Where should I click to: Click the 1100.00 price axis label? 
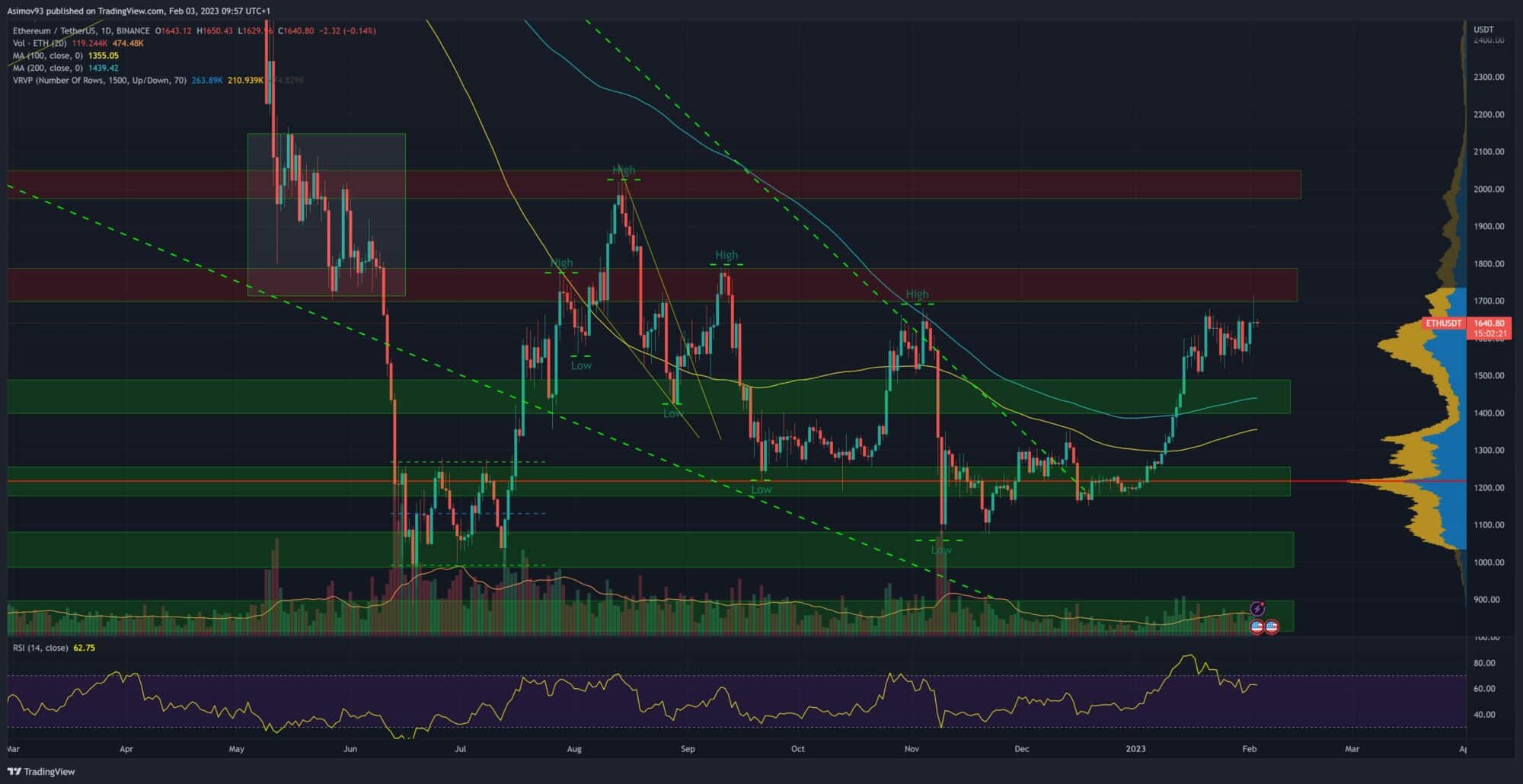pyautogui.click(x=1488, y=524)
